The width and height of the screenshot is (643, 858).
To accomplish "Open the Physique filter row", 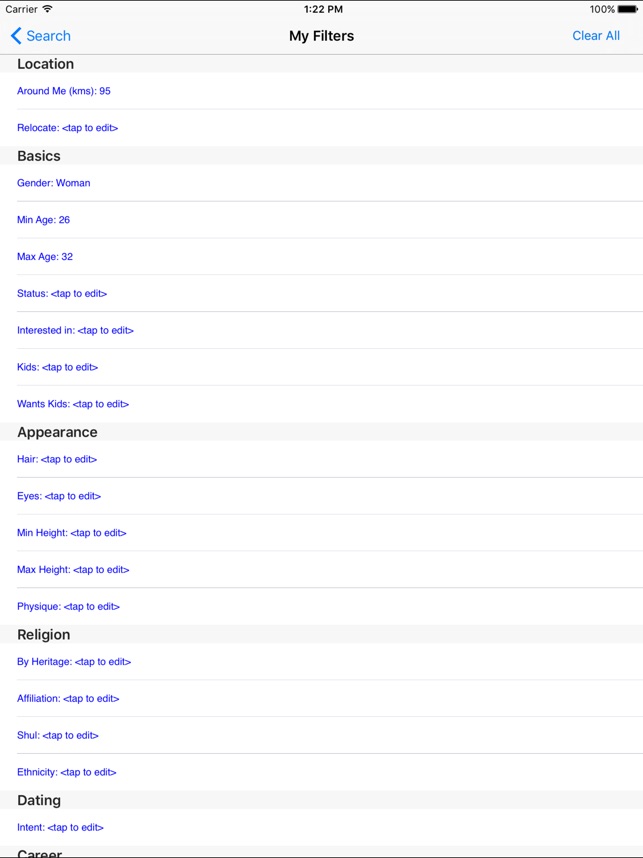I will coord(68,607).
